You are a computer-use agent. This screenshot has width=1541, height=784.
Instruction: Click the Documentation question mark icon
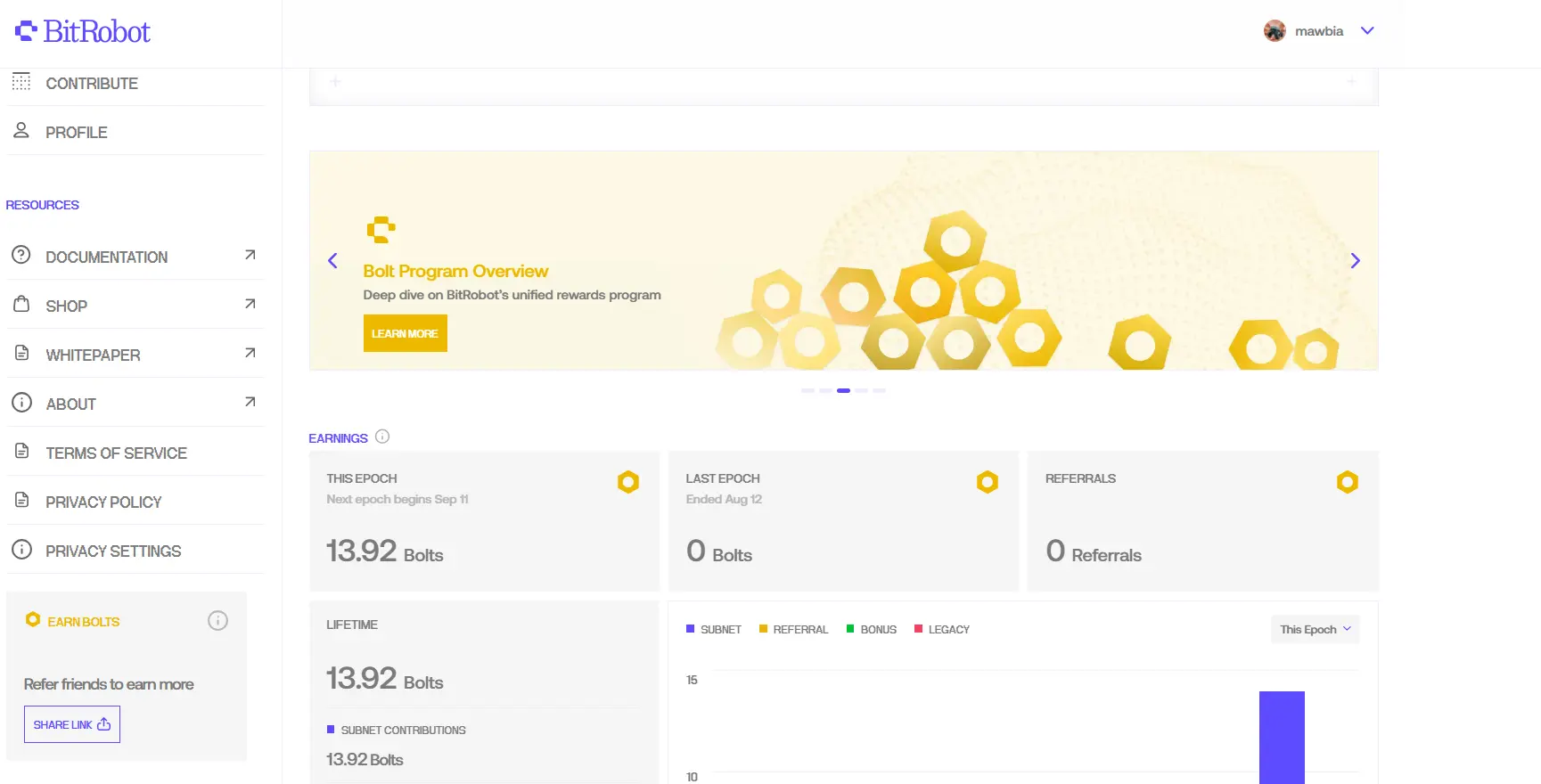(21, 256)
